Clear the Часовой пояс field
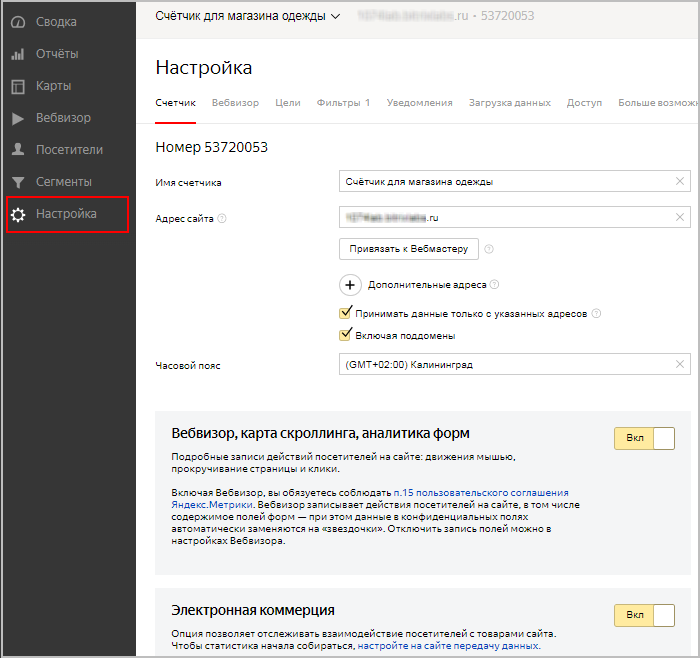The width and height of the screenshot is (700, 658). click(679, 364)
